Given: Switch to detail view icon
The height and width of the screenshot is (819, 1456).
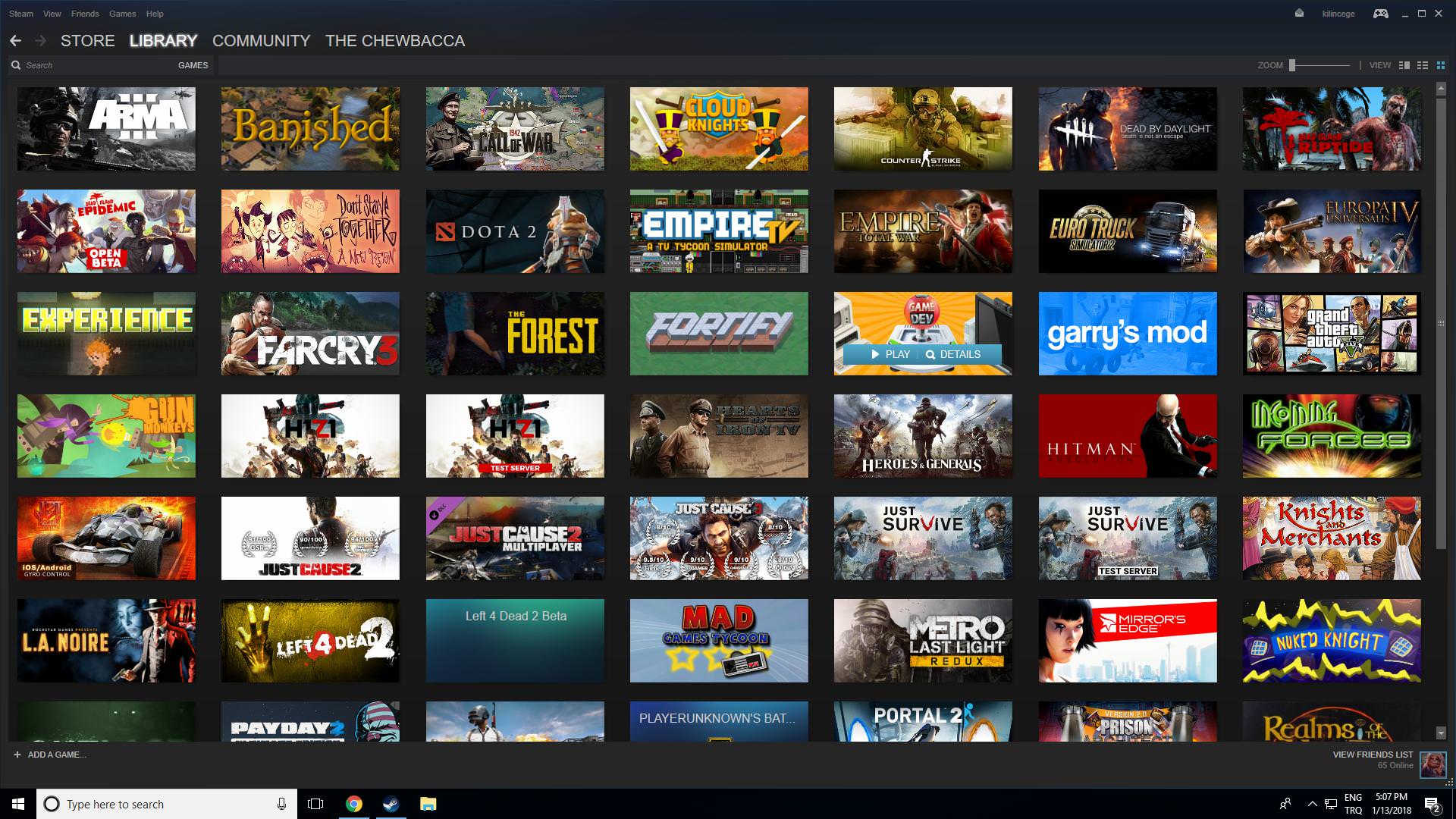Looking at the screenshot, I should click(1404, 65).
